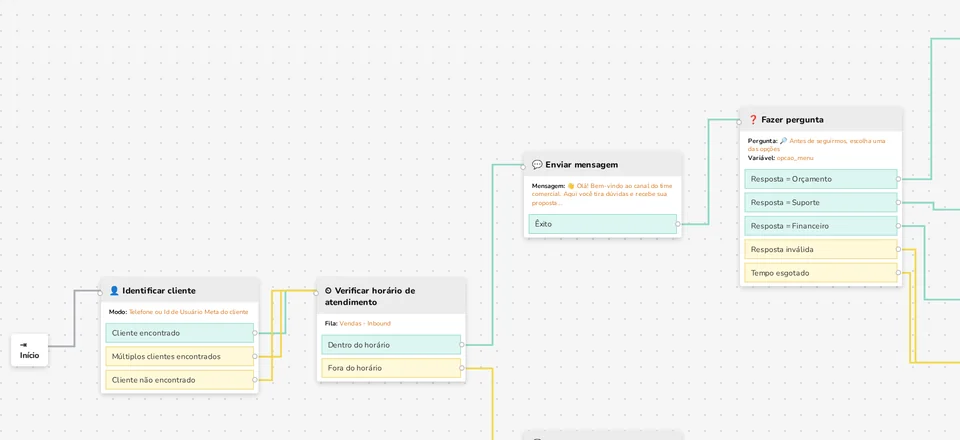Click the Antes de seguirmos question text
Screen dimensions: 960x440
coord(817,145)
